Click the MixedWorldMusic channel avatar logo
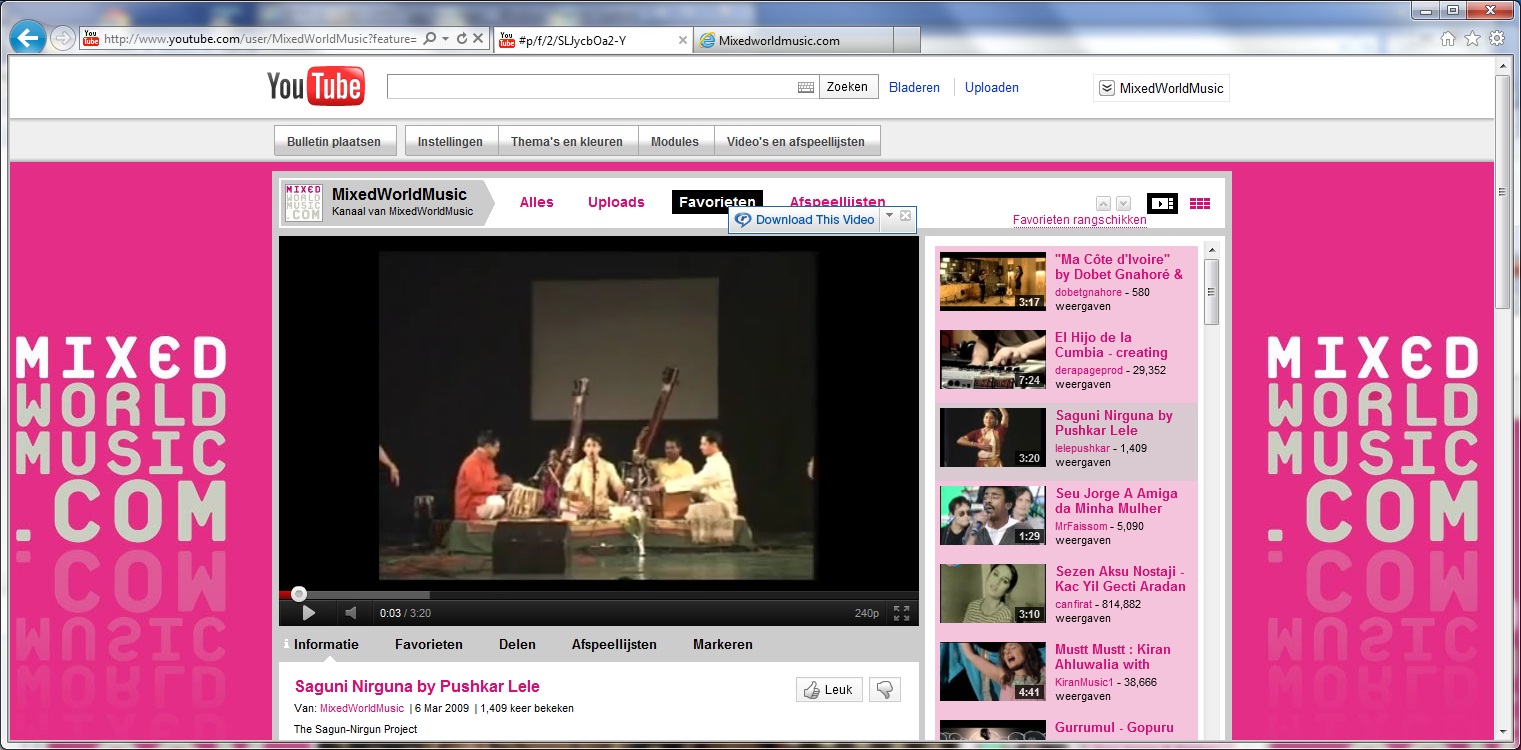The image size is (1521, 750). point(303,202)
